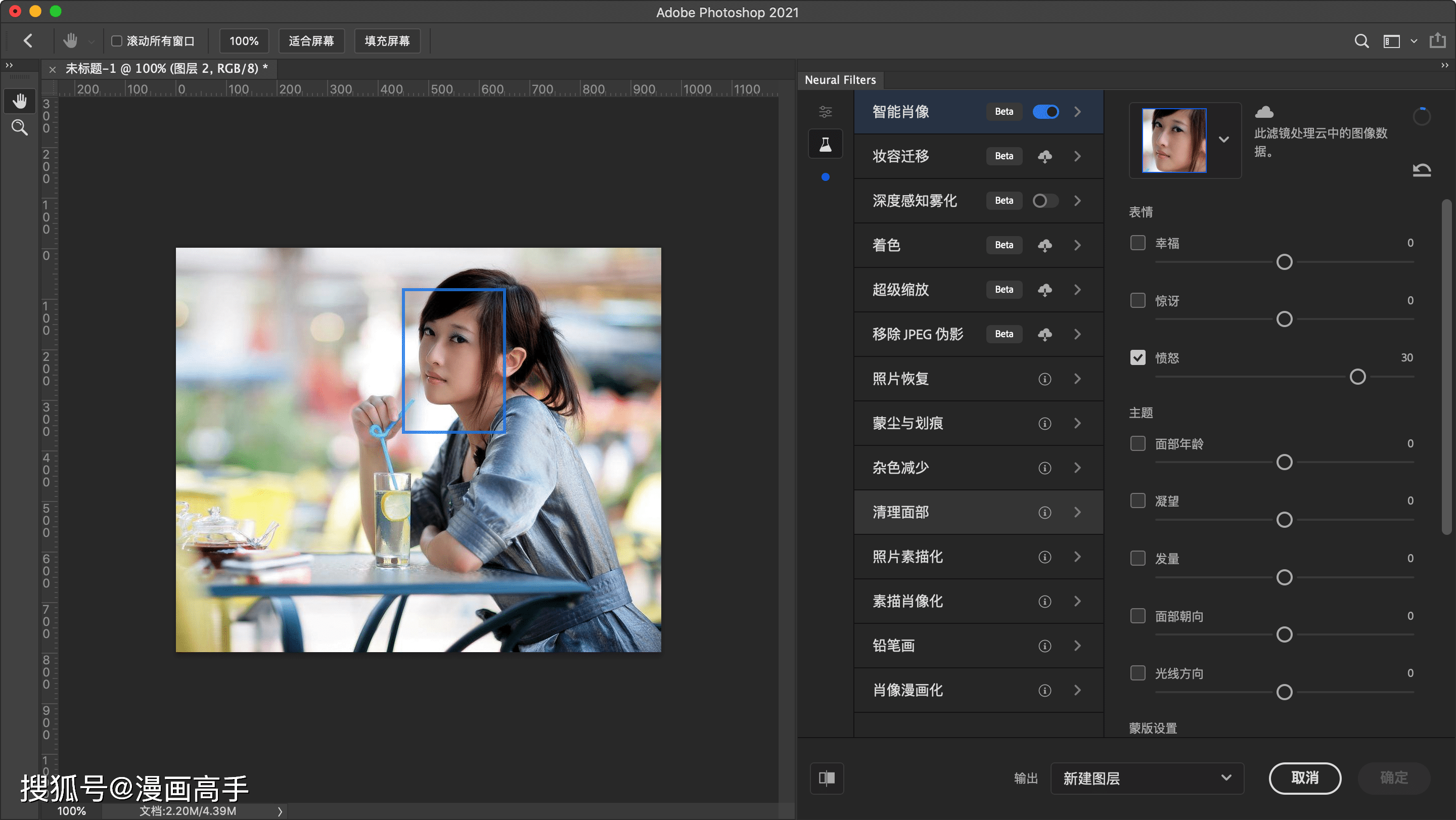Collapse the Neural Filters panel double arrows

(x=1445, y=65)
